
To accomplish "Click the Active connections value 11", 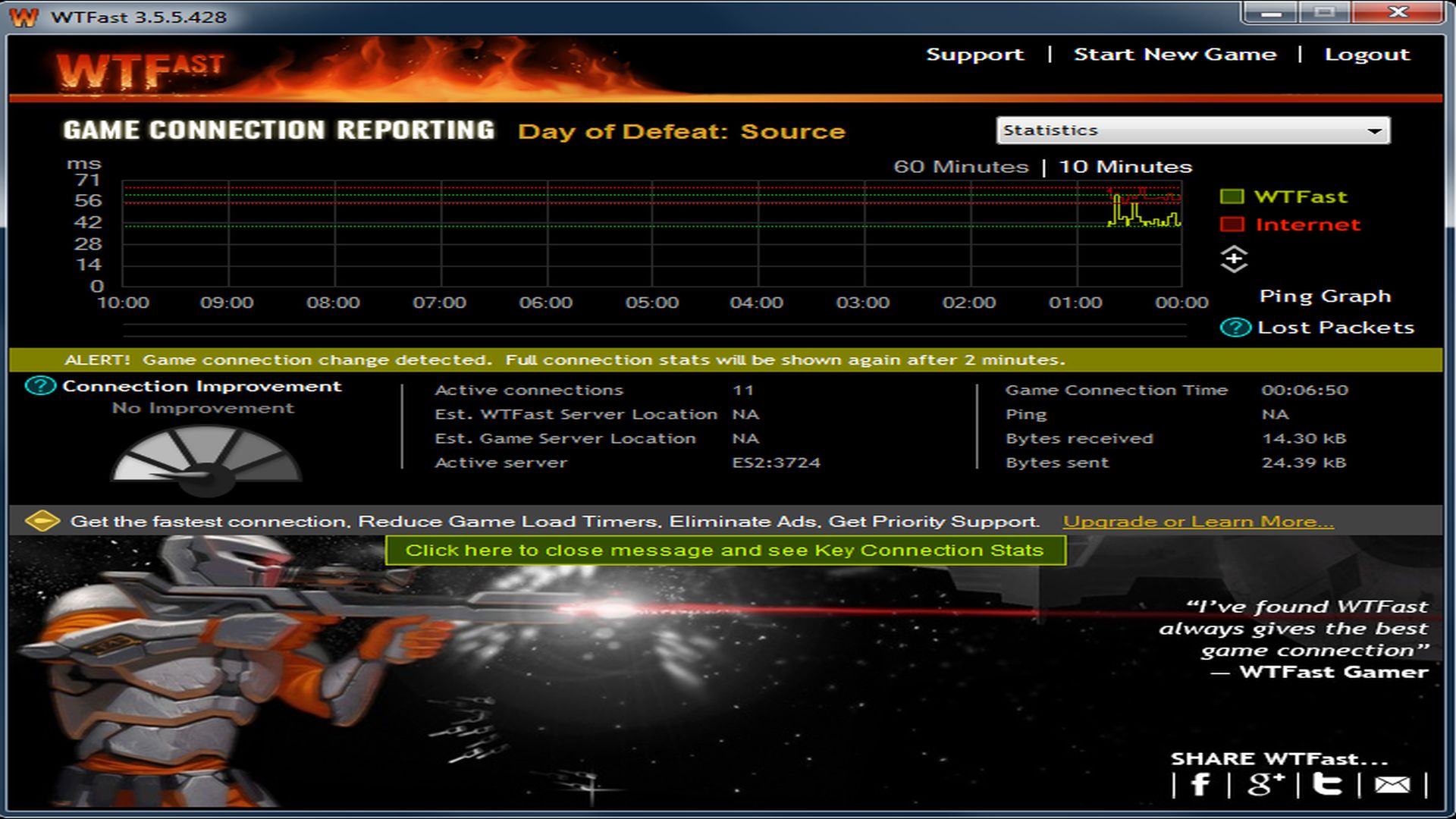I will point(743,391).
